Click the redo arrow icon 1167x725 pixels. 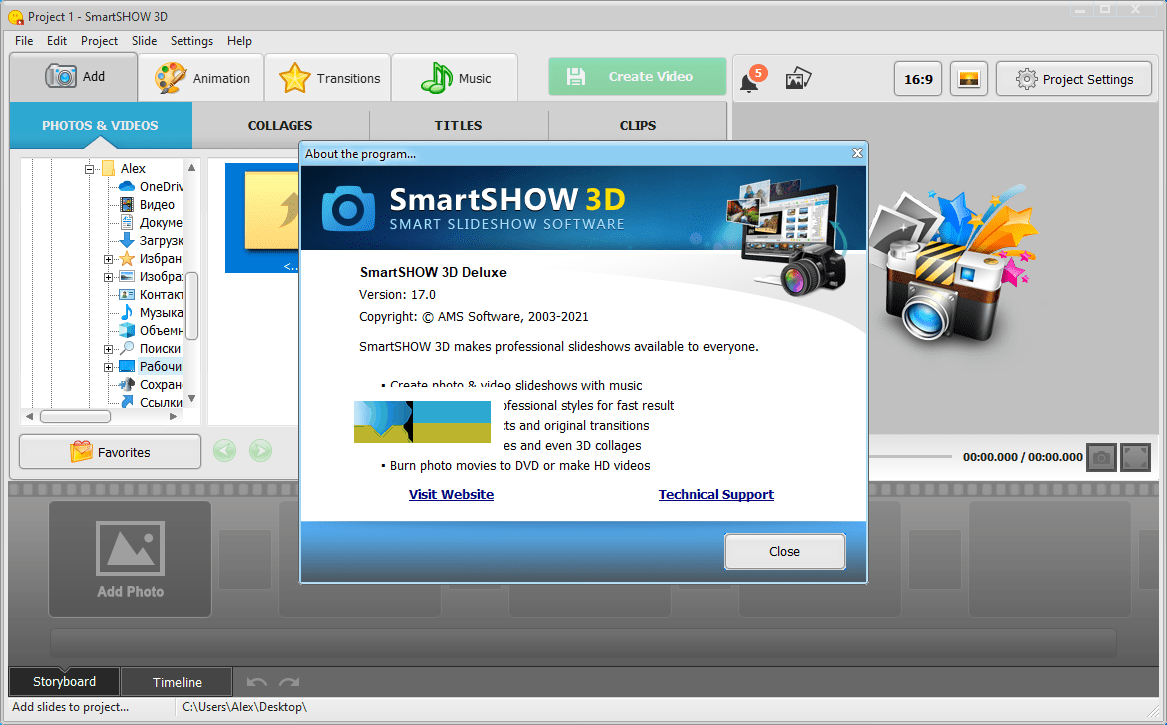[289, 682]
